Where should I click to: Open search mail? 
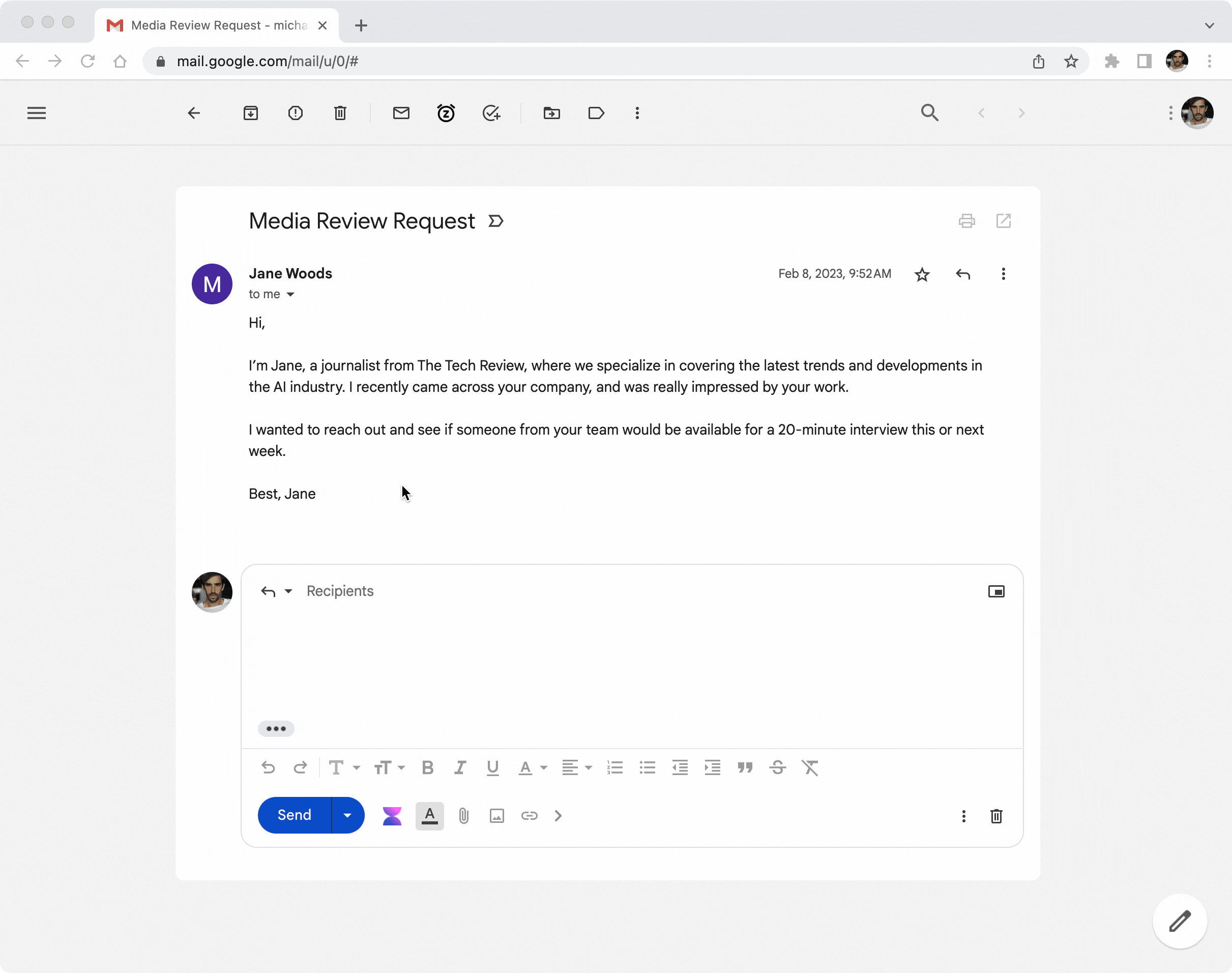click(x=930, y=112)
